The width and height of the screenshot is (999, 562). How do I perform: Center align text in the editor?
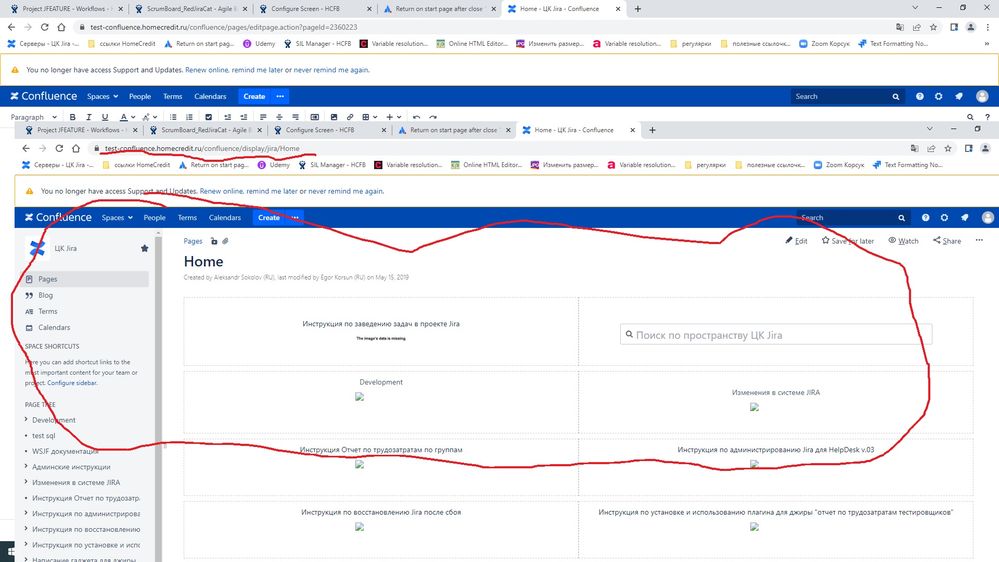tap(279, 117)
